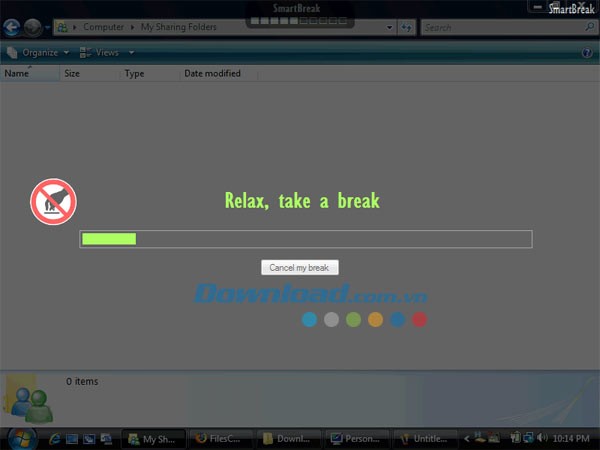Click the orange dot
Image resolution: width=600 pixels, height=450 pixels.
coord(375,319)
